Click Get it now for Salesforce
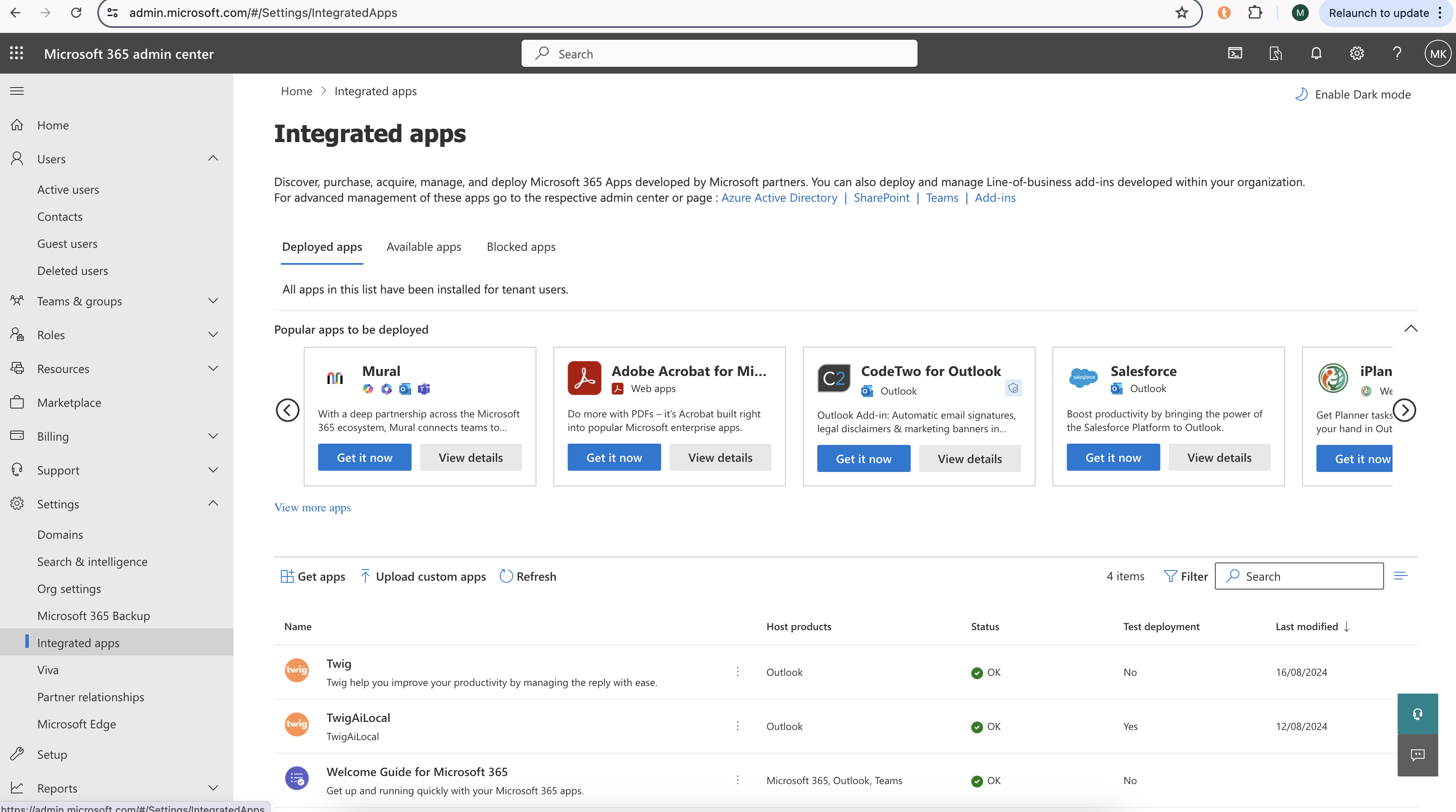Viewport: 1456px width, 812px height. pyautogui.click(x=1113, y=458)
